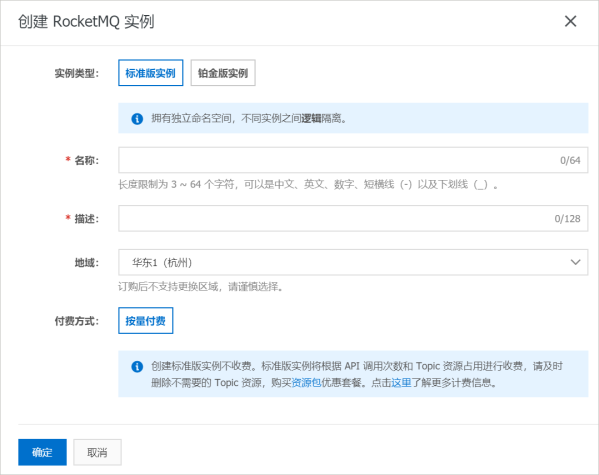Select 标准版实例 instance type
This screenshot has width=599, height=475.
pyautogui.click(x=151, y=73)
